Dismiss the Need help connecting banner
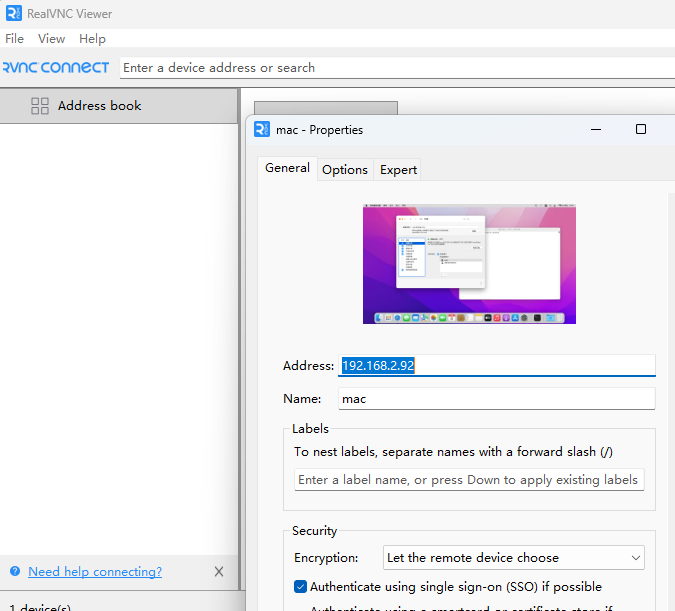 (219, 571)
